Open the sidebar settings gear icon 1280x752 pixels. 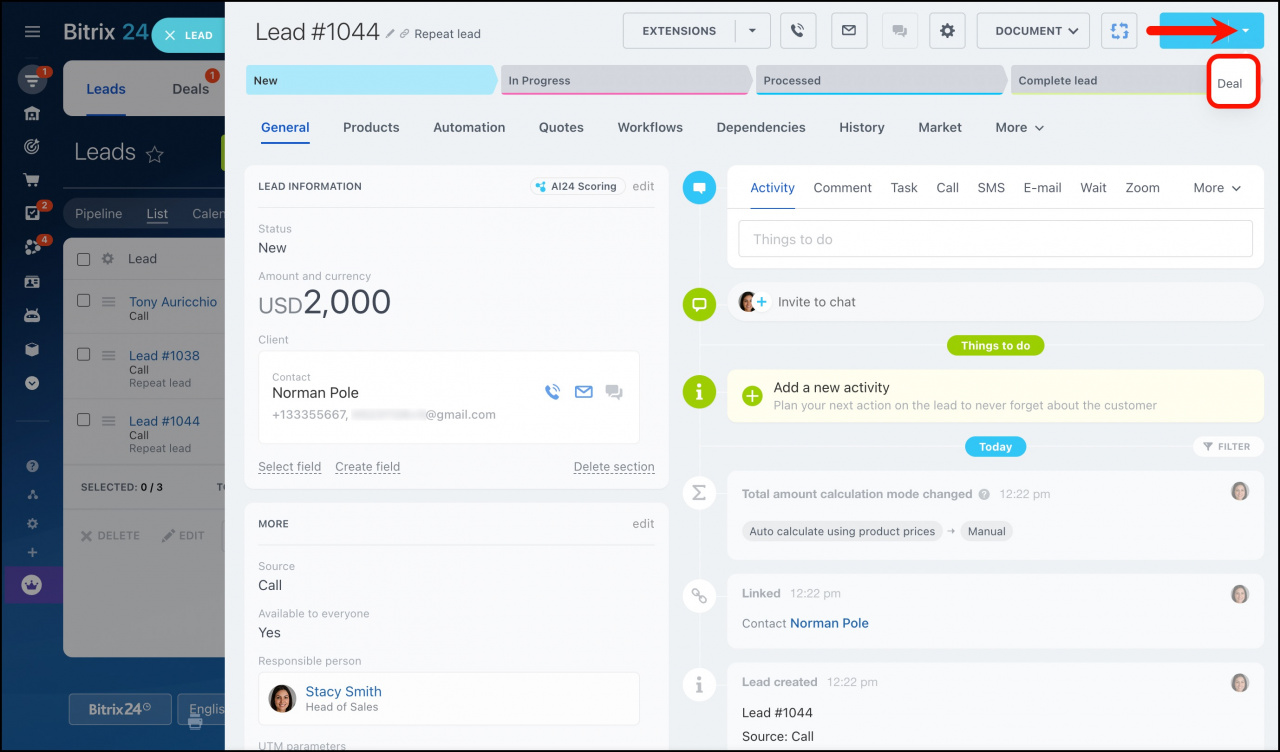pyautogui.click(x=32, y=523)
